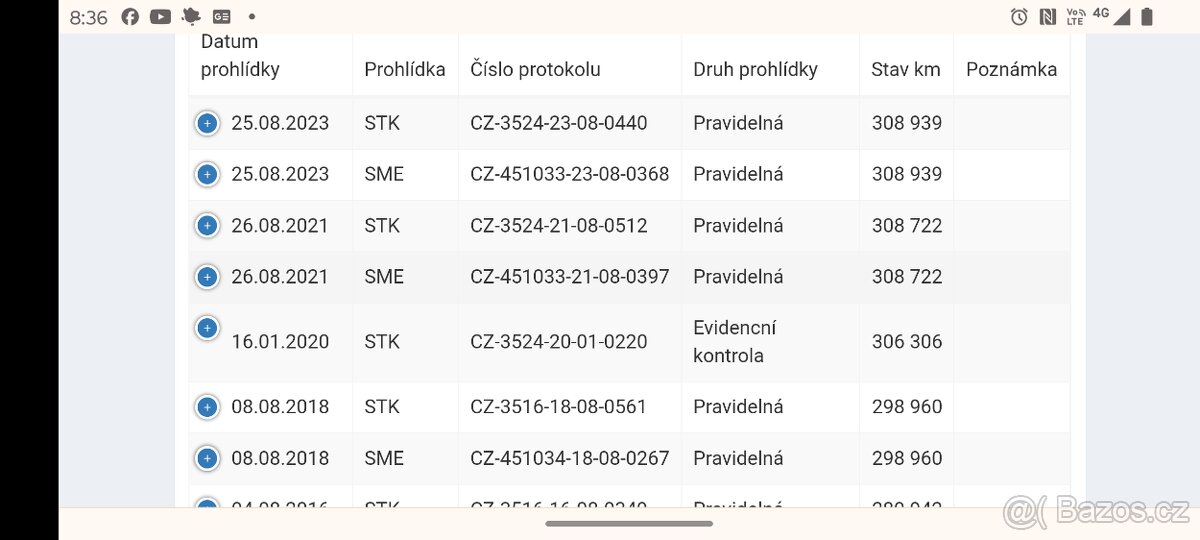Viewport: 1200px width, 540px height.
Task: Tap the YouTube notification icon
Action: [160, 17]
